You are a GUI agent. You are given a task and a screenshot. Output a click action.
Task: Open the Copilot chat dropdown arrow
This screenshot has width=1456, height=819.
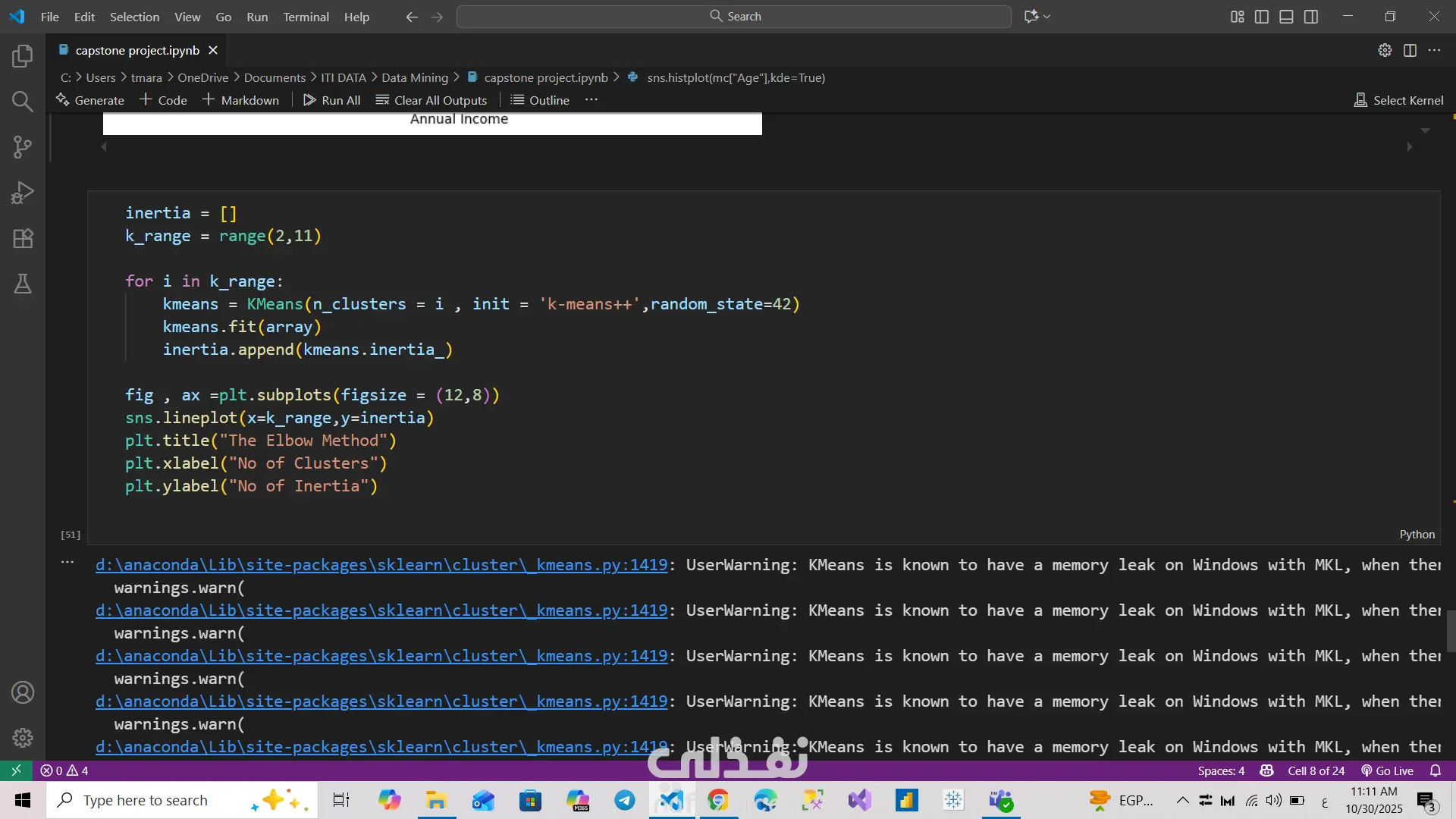[x=1047, y=17]
